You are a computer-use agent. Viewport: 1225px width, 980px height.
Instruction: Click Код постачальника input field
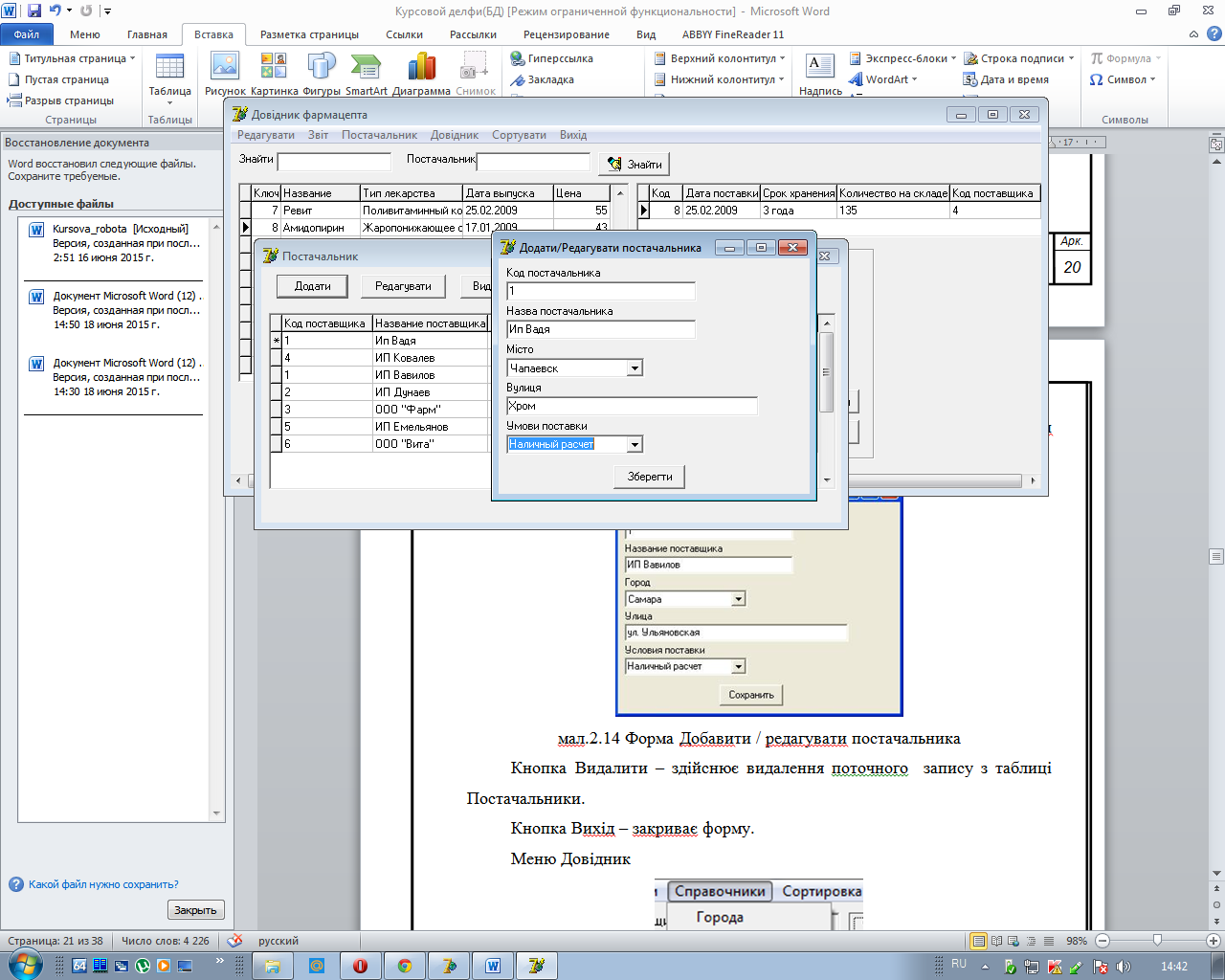click(x=601, y=291)
